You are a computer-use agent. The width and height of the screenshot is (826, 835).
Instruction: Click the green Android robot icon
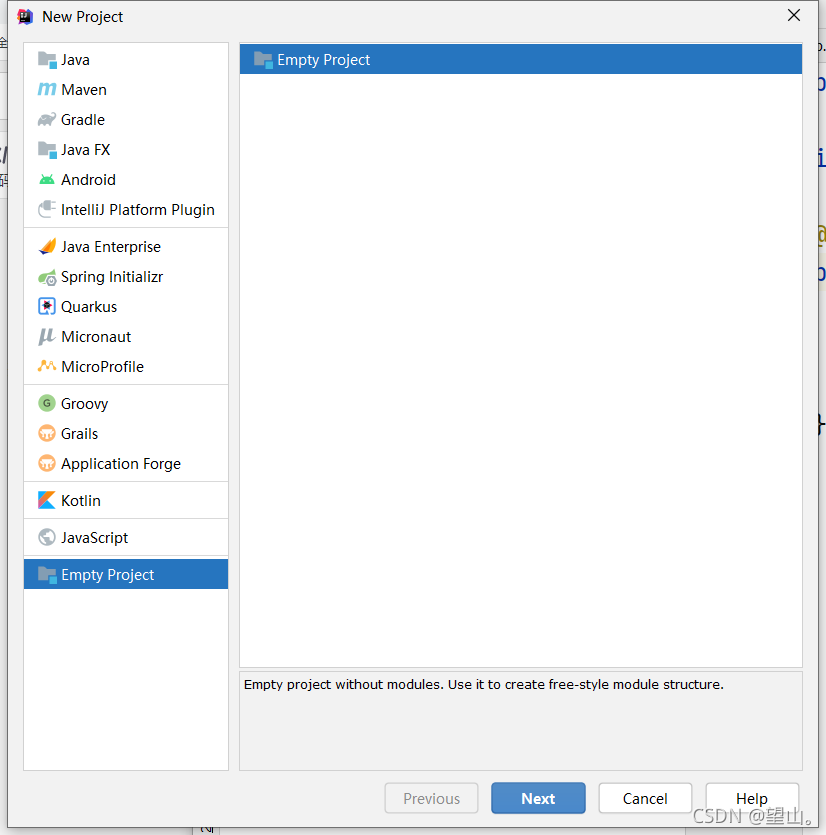click(x=47, y=180)
